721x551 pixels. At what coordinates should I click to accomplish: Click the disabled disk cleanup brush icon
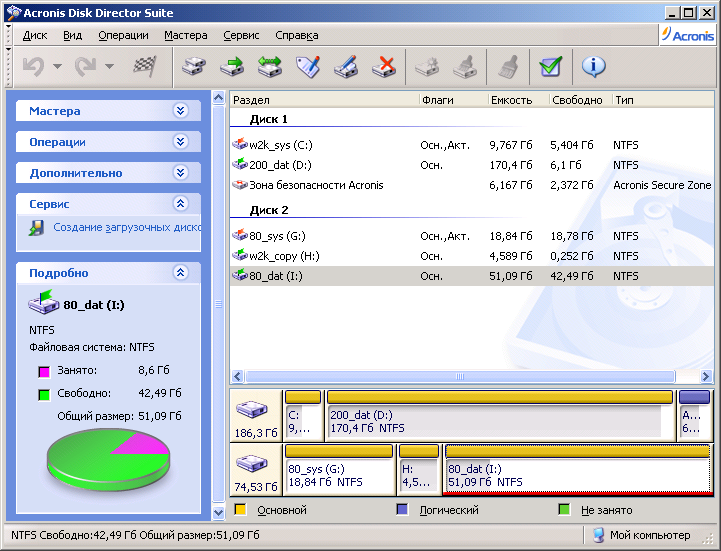point(465,67)
